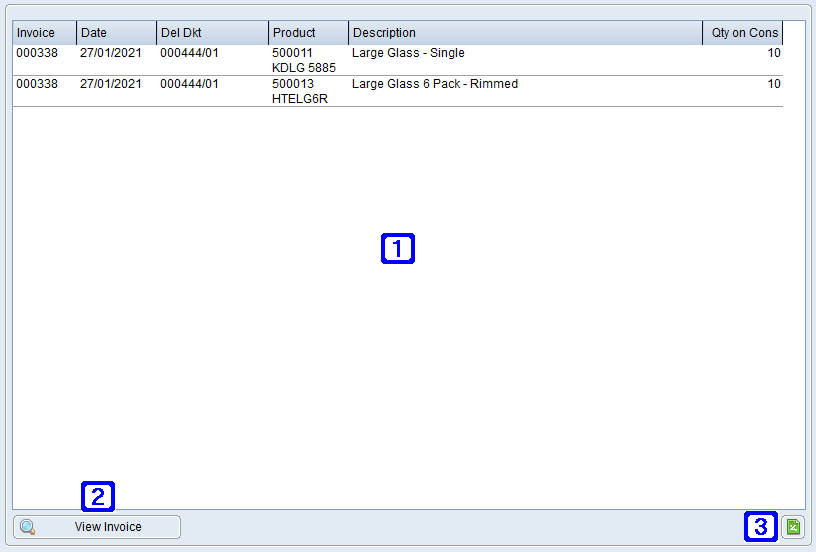Select the Del Dkt column header
816x552 pixels.
(212, 33)
